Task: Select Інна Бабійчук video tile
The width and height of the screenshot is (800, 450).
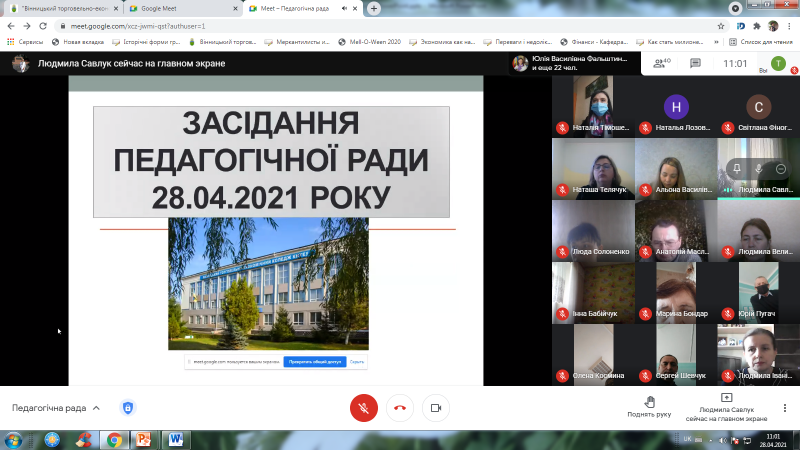Action: [x=593, y=293]
